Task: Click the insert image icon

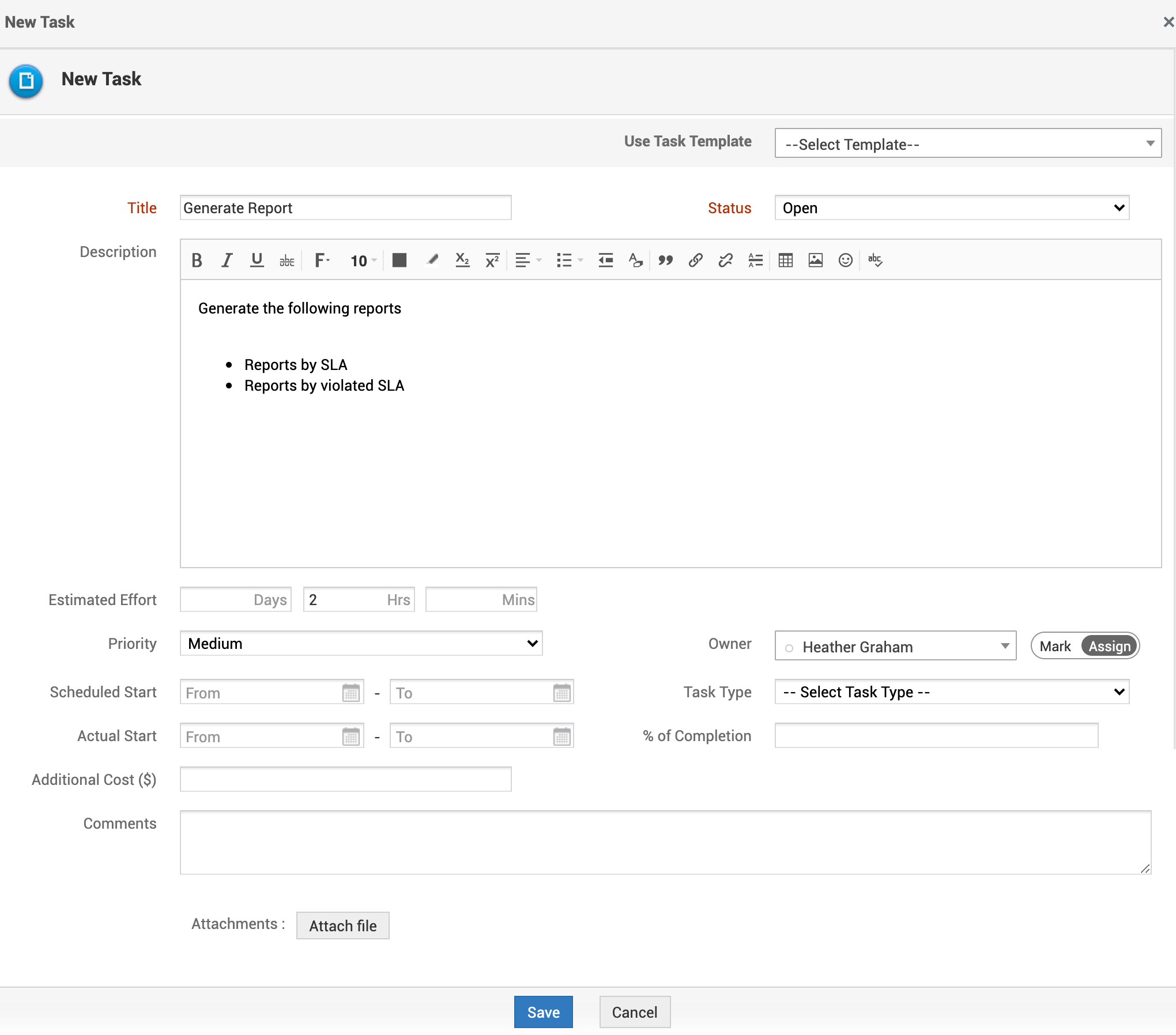Action: [x=815, y=260]
